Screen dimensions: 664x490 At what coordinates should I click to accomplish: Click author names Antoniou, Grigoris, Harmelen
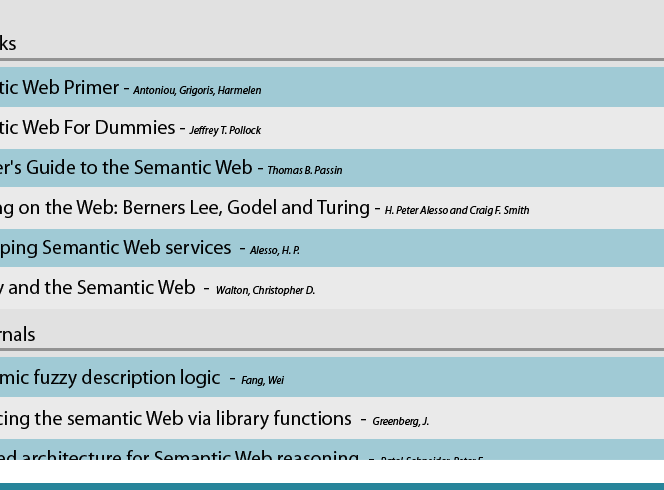(197, 91)
